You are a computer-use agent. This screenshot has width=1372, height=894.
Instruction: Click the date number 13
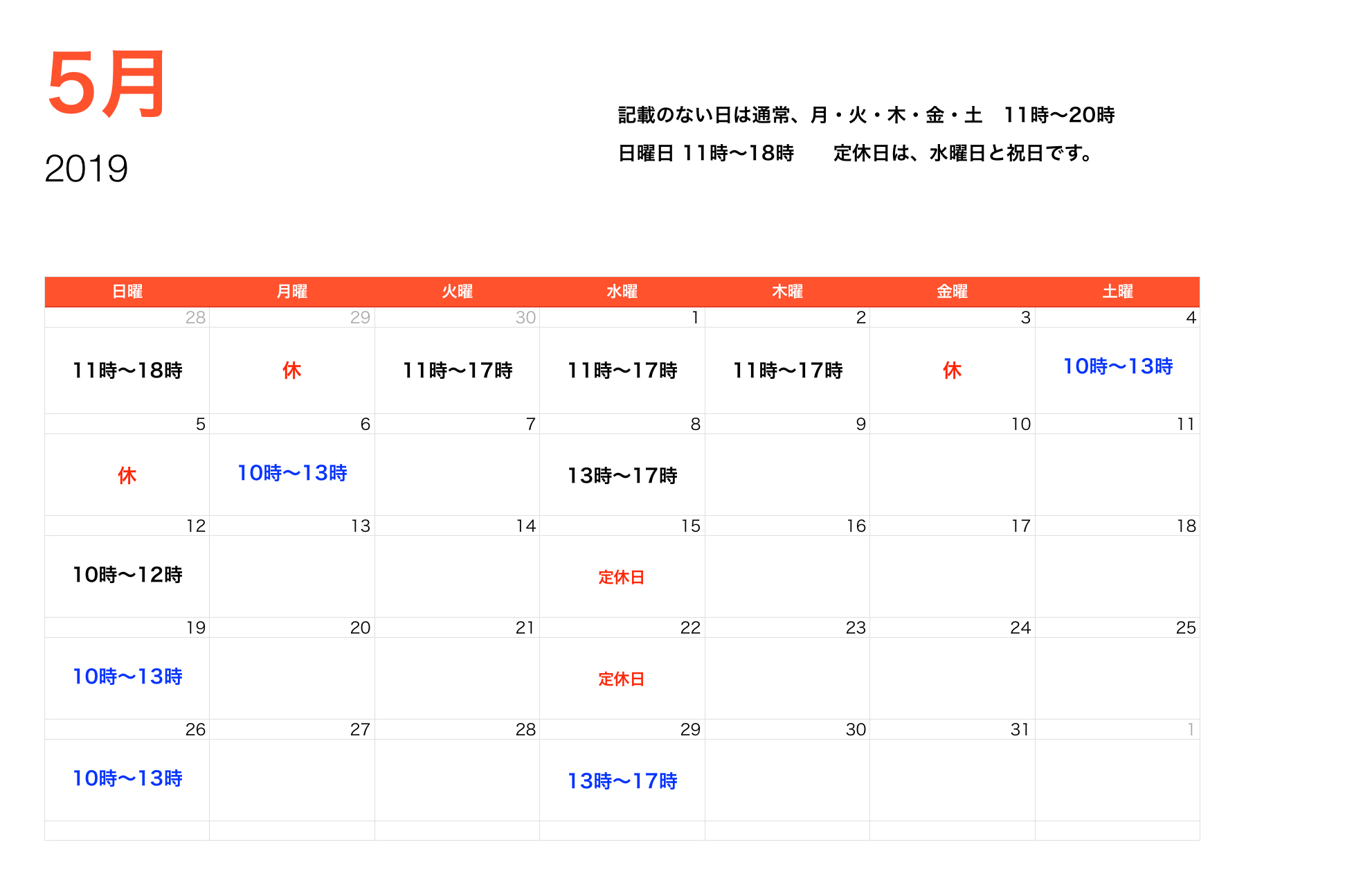point(361,526)
